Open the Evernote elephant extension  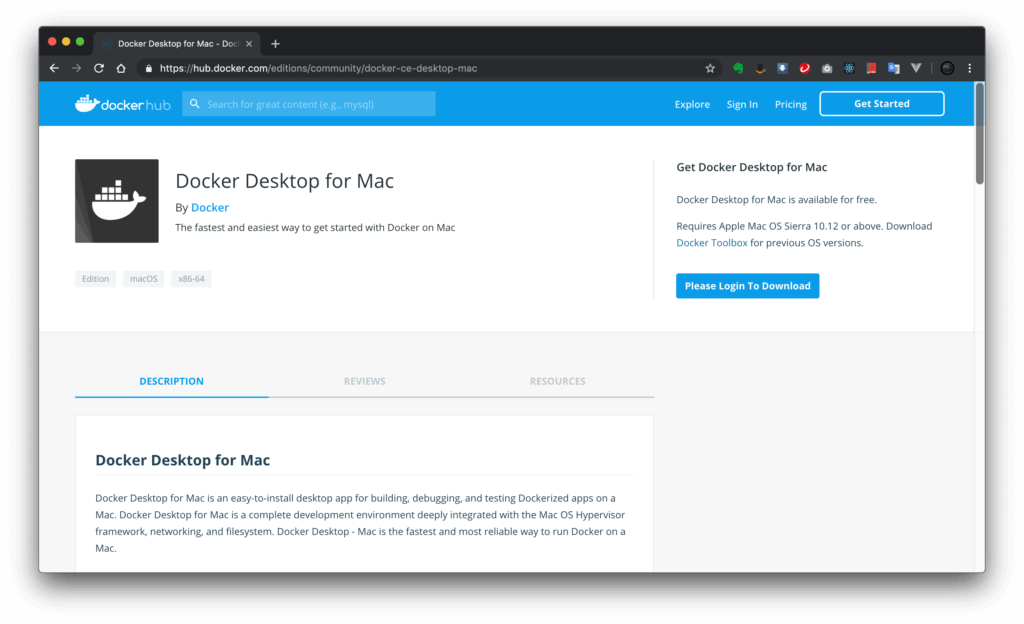738,68
